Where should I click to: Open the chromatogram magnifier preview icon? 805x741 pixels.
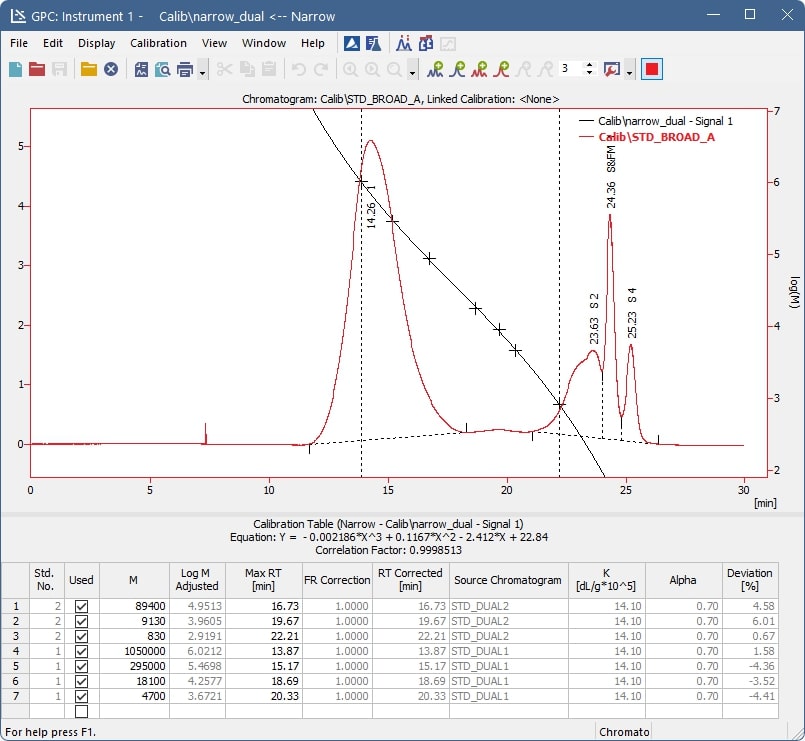click(162, 70)
